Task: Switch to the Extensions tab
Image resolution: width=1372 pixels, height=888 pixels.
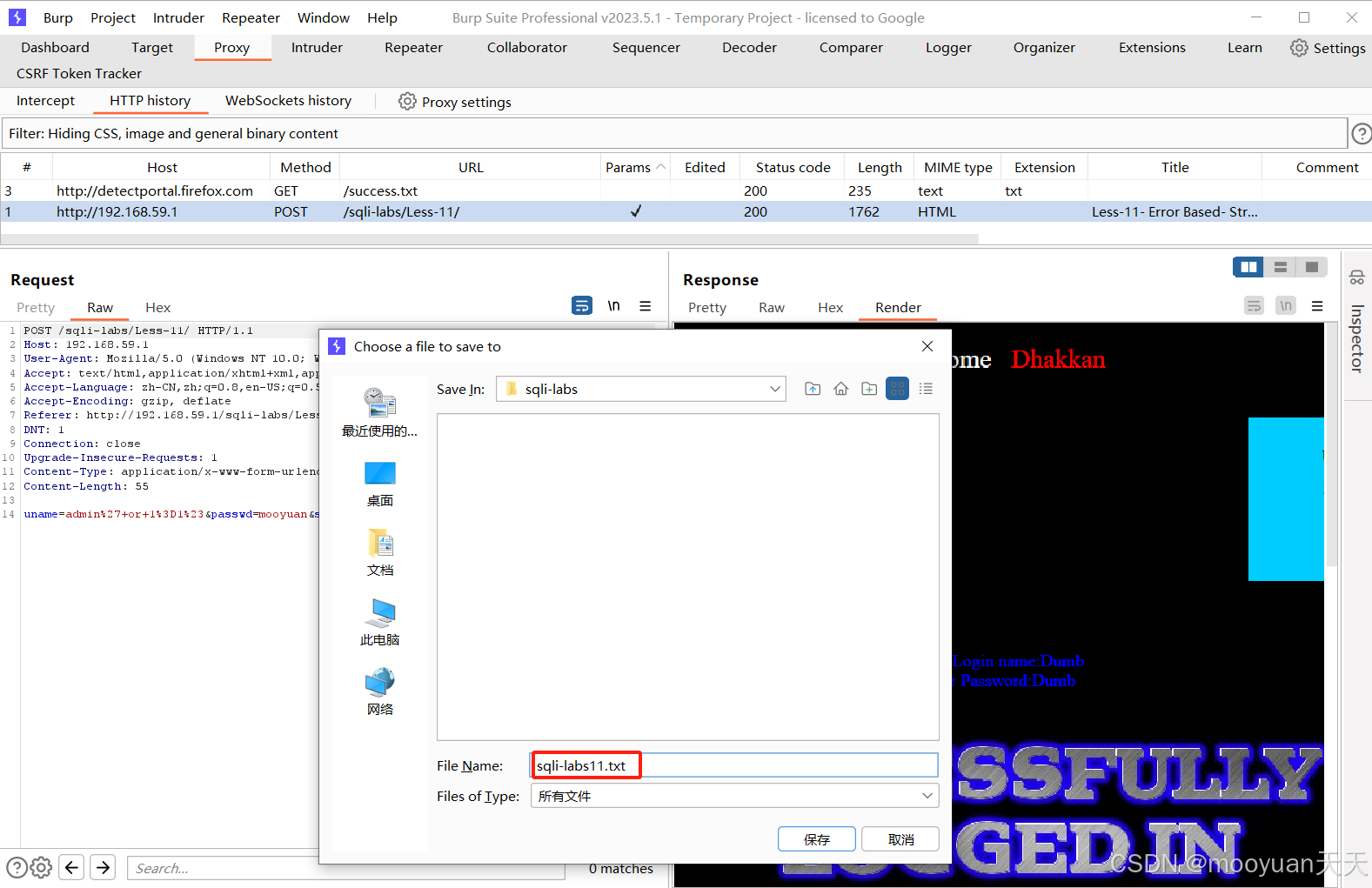Action: pos(1152,48)
